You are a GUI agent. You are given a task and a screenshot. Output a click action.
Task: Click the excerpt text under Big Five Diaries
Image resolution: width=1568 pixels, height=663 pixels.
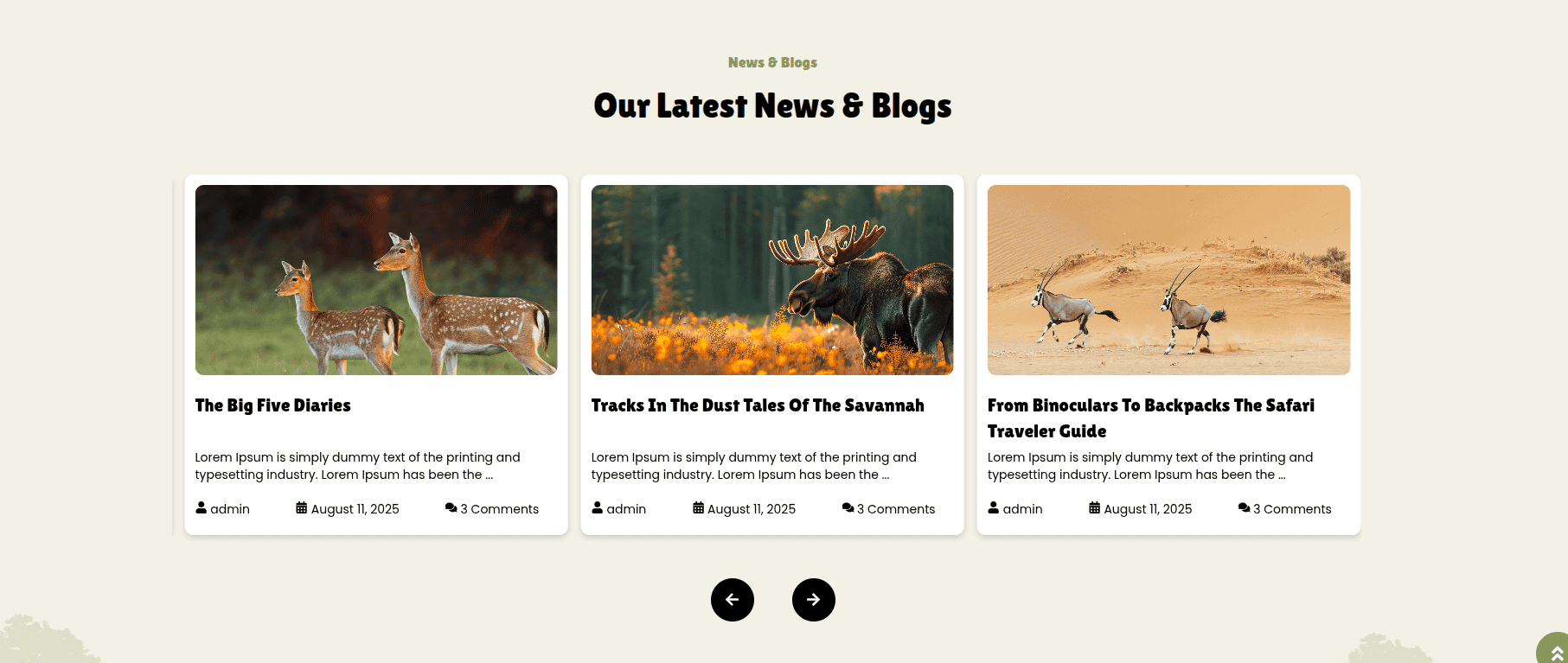coord(357,466)
